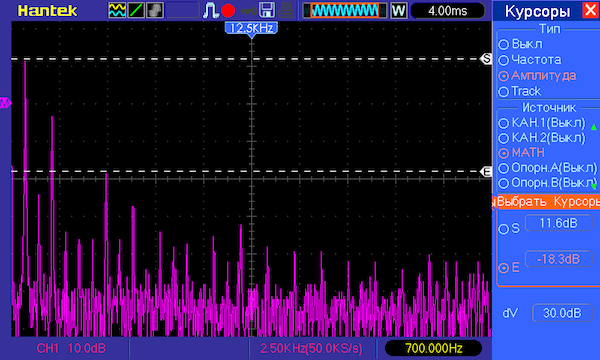Click the pulse trigger icon
The width and height of the screenshot is (600, 360).
[210, 10]
